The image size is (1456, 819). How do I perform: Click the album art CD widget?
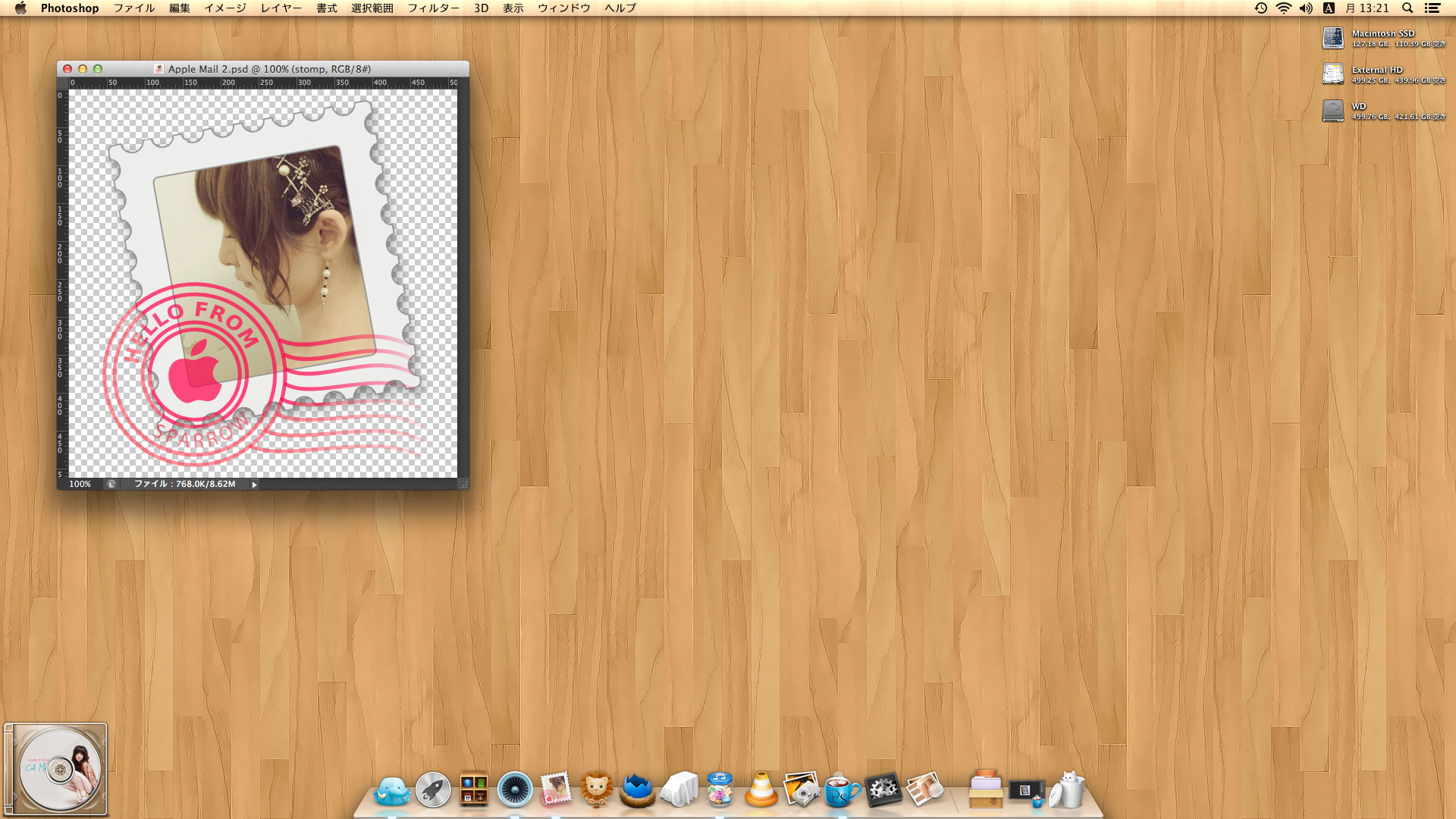click(55, 769)
